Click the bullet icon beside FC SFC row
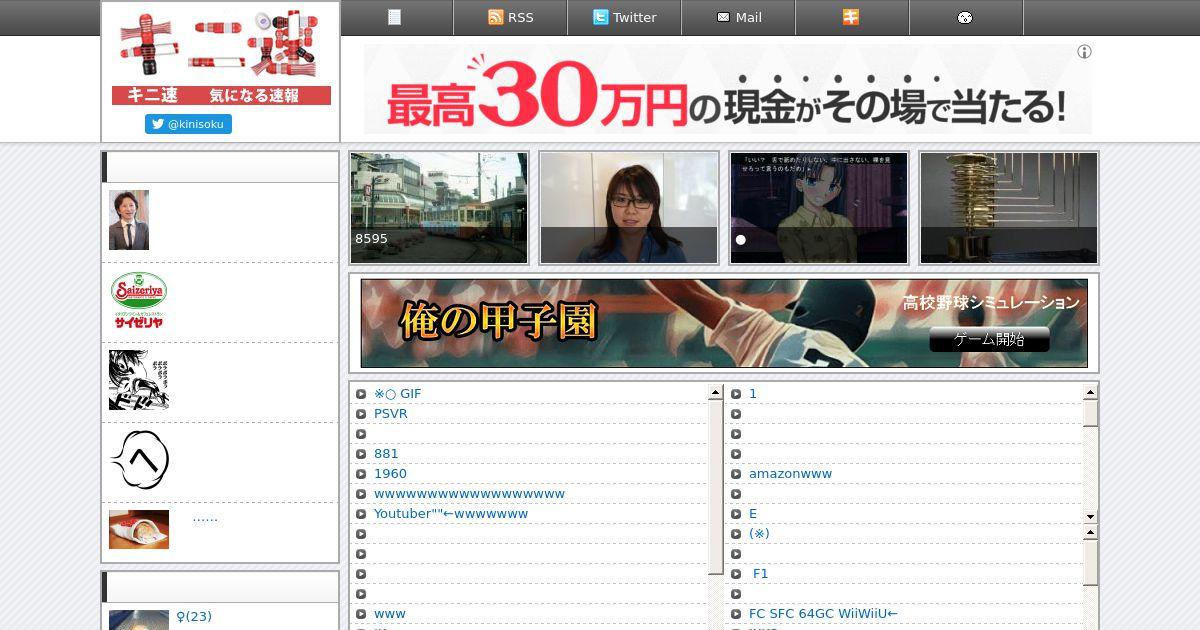Viewport: 1200px width, 630px height. [x=736, y=614]
